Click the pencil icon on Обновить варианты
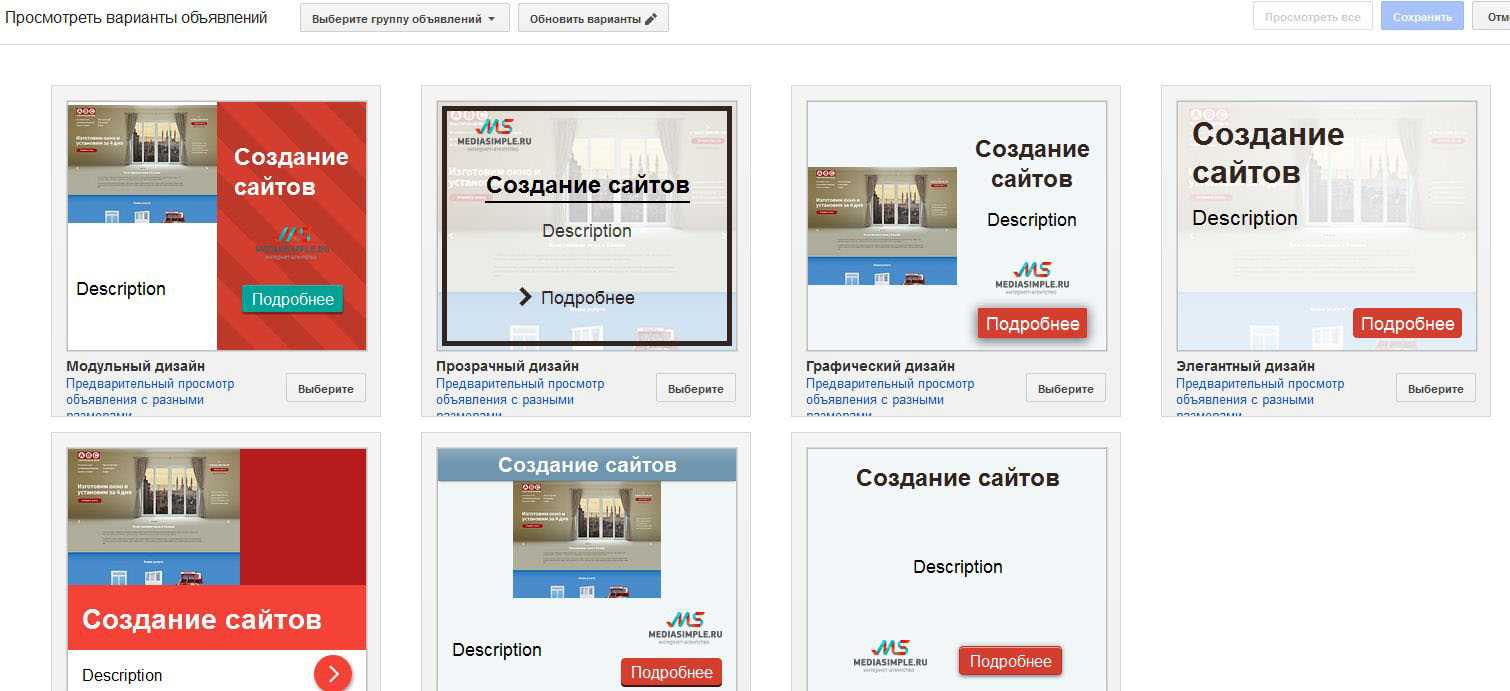 click(651, 19)
